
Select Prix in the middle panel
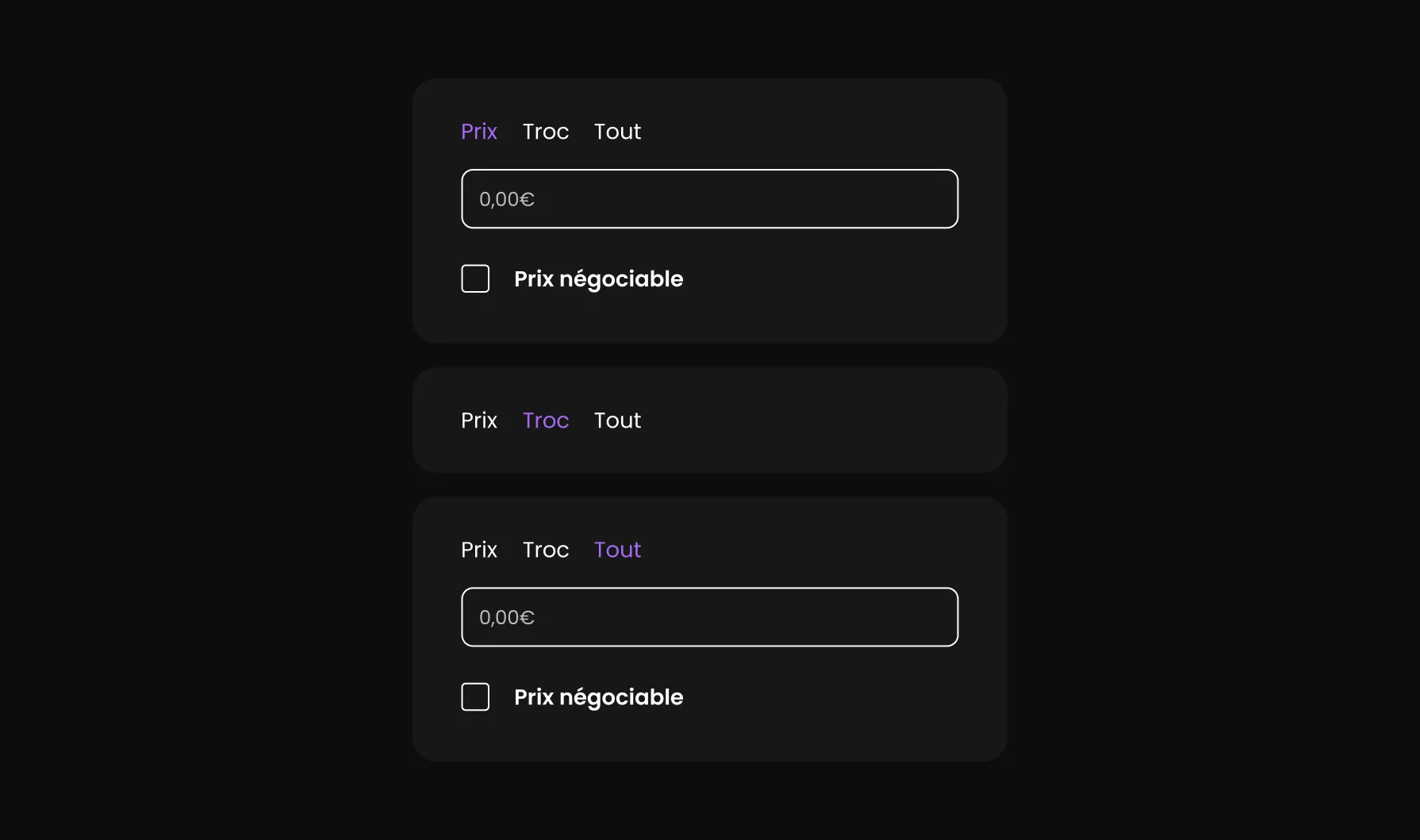point(478,420)
